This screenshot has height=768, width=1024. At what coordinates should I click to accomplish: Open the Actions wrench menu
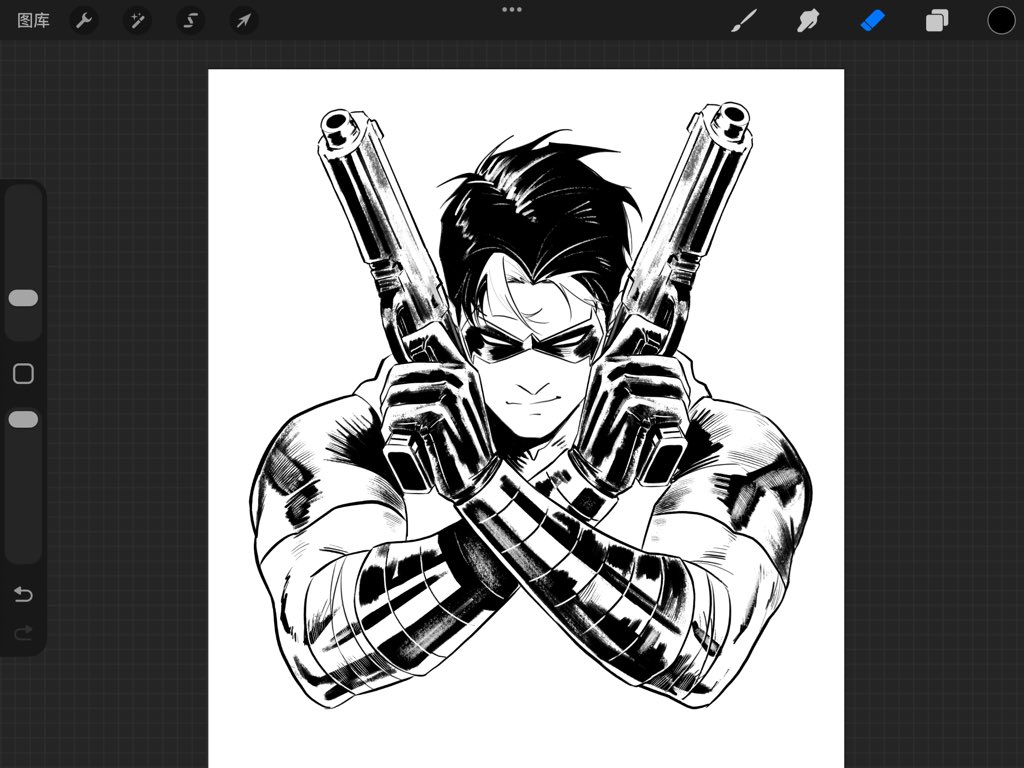(84, 21)
